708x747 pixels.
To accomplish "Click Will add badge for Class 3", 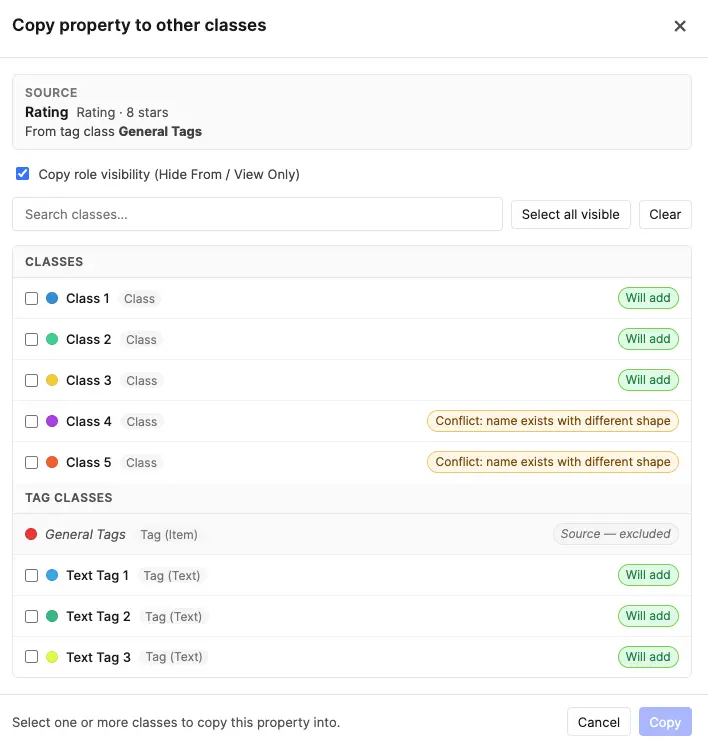I will [x=648, y=380].
